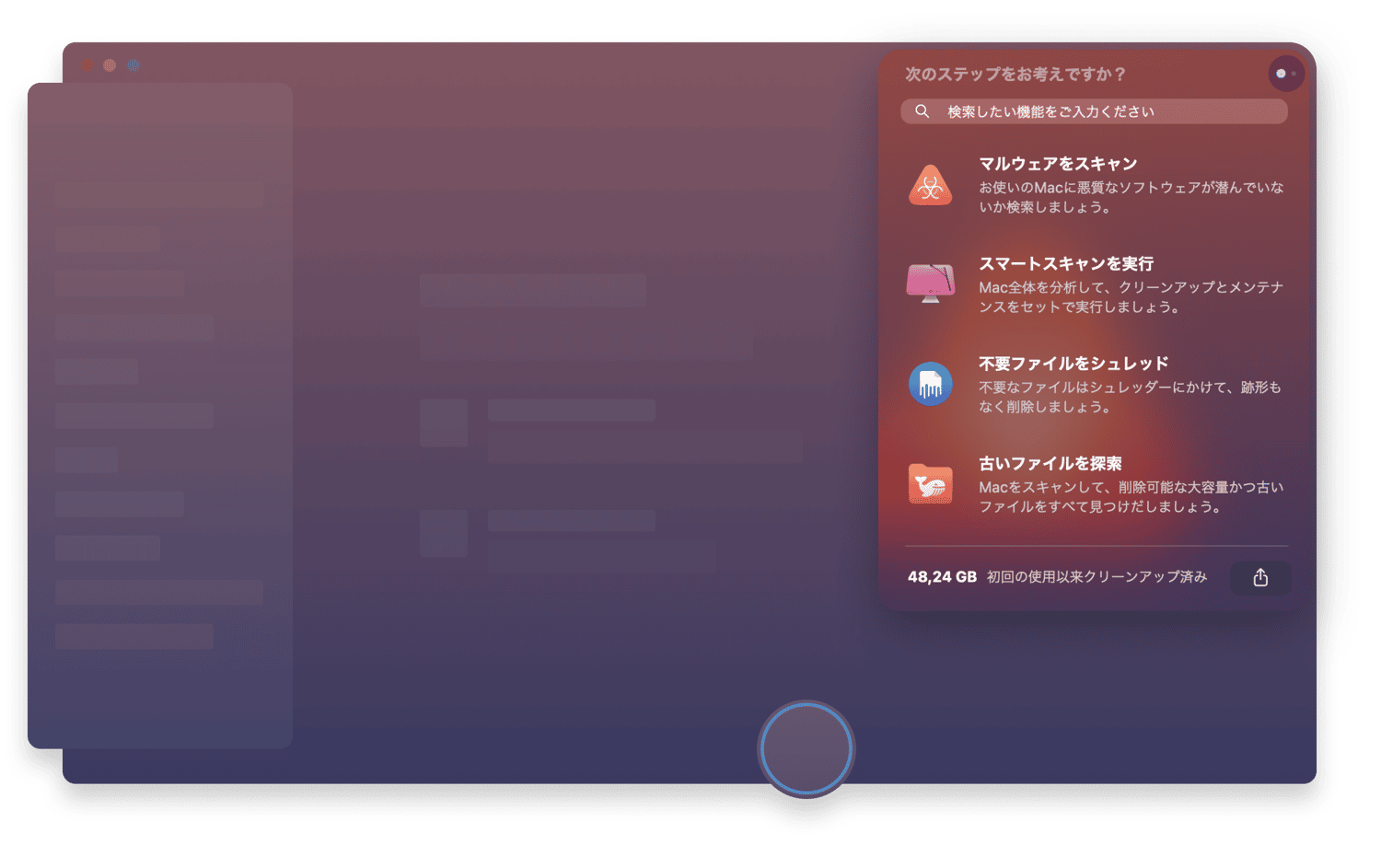Start scan with large round bottom button
The image size is (1381, 868).
coord(807,749)
